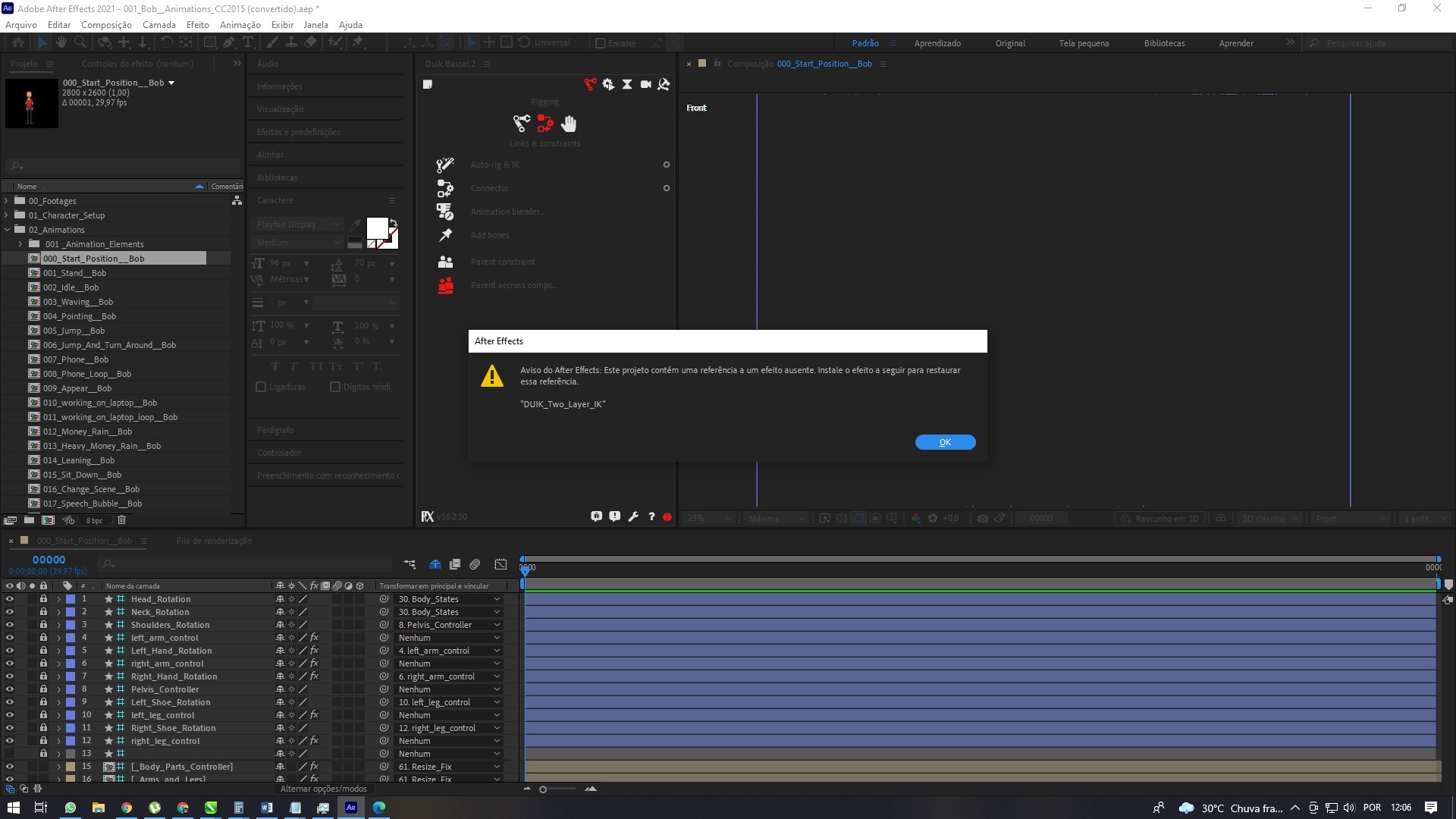Collapse the 02_Animations folder
This screenshot has height=819, width=1456.
6,229
